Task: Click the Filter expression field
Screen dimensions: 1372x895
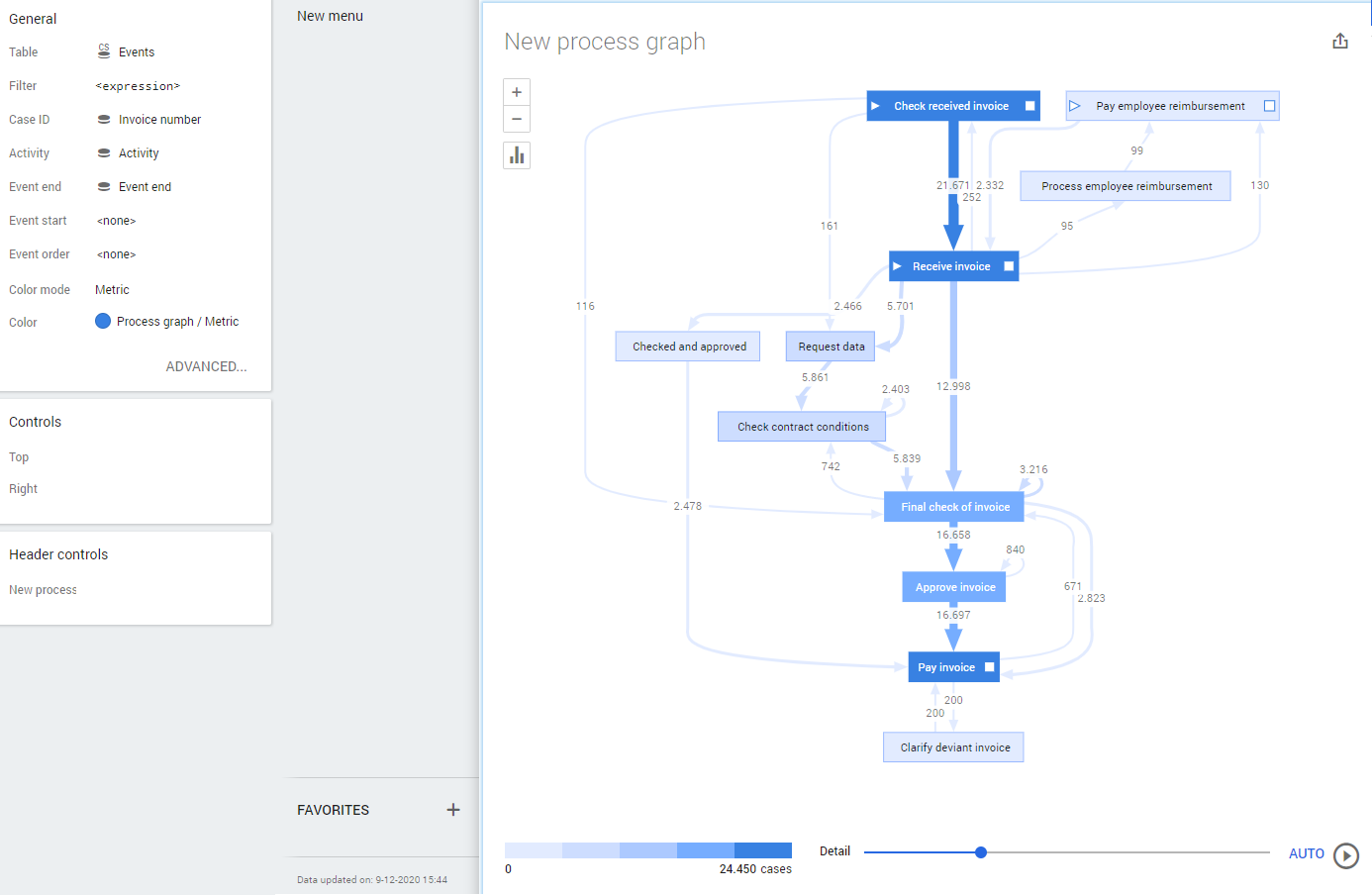Action: [138, 86]
